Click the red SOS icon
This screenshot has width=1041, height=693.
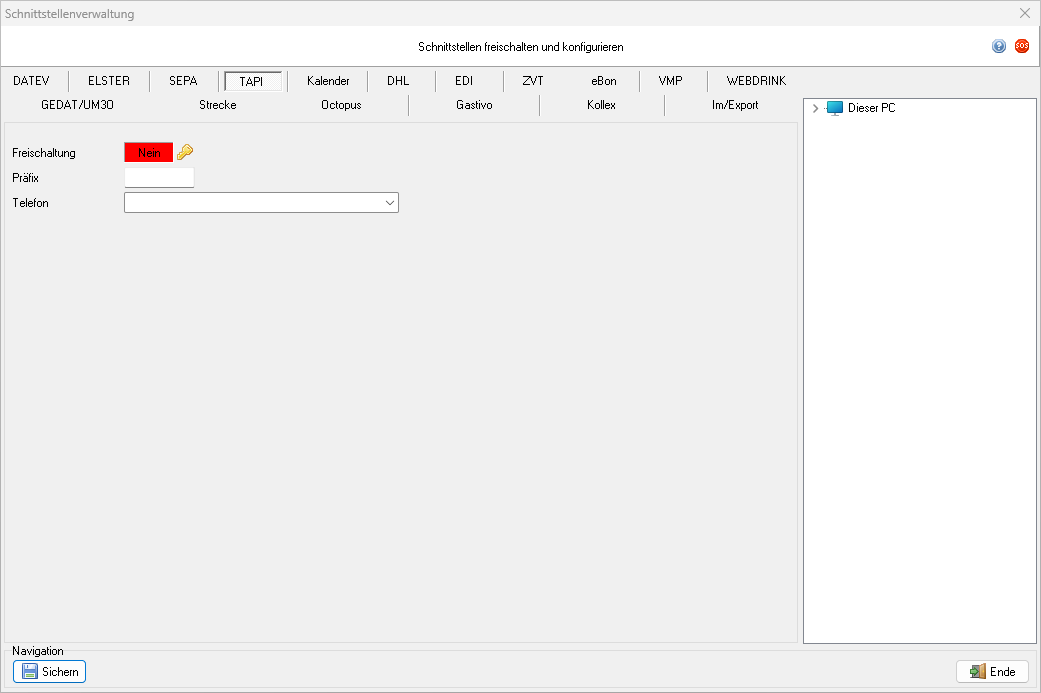1022,46
